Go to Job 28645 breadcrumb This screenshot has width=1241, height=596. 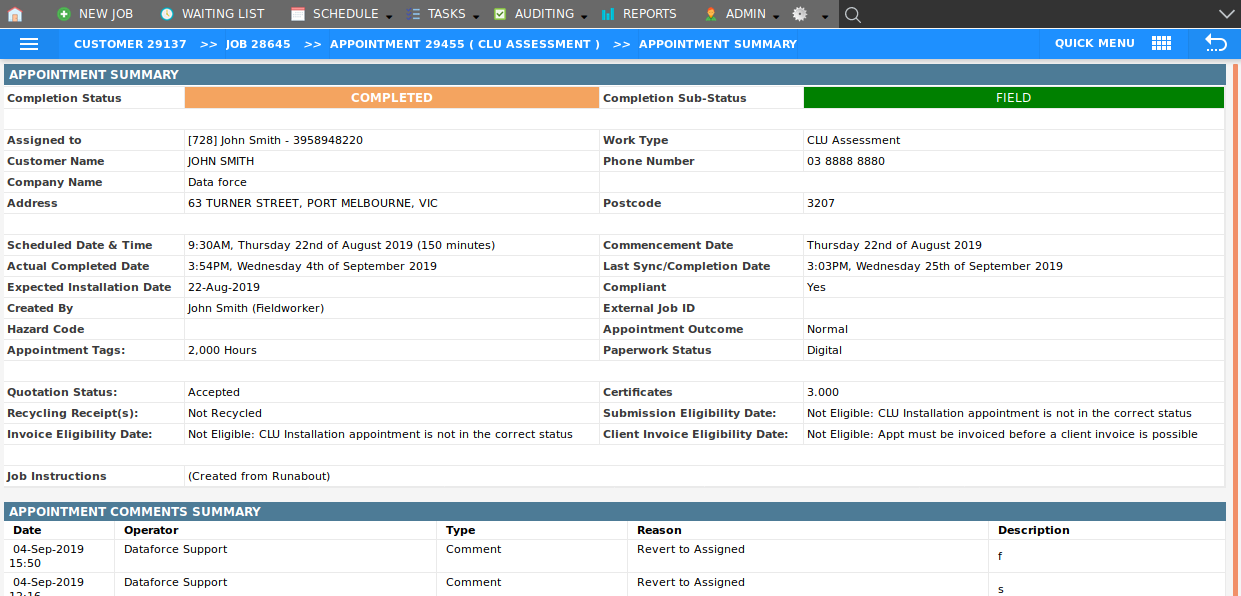pos(258,44)
